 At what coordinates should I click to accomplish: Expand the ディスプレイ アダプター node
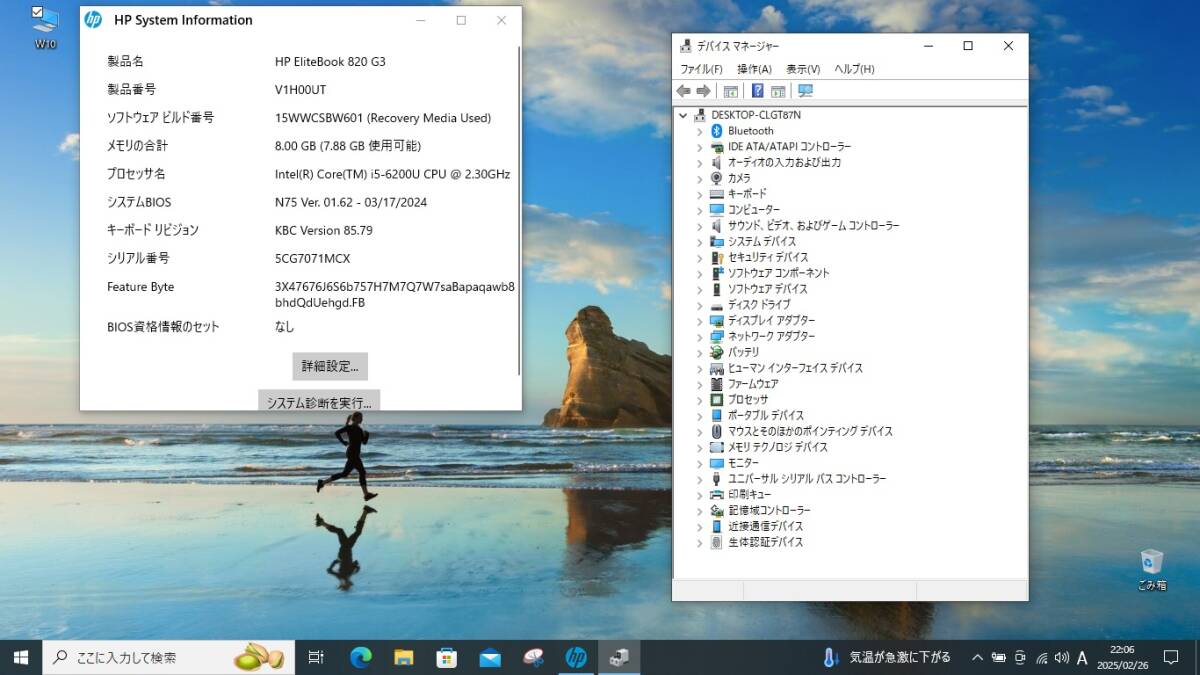[x=700, y=321]
